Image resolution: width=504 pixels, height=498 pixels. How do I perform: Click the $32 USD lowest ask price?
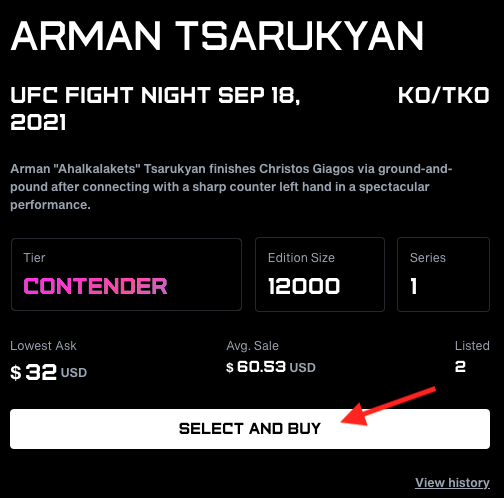[49, 372]
